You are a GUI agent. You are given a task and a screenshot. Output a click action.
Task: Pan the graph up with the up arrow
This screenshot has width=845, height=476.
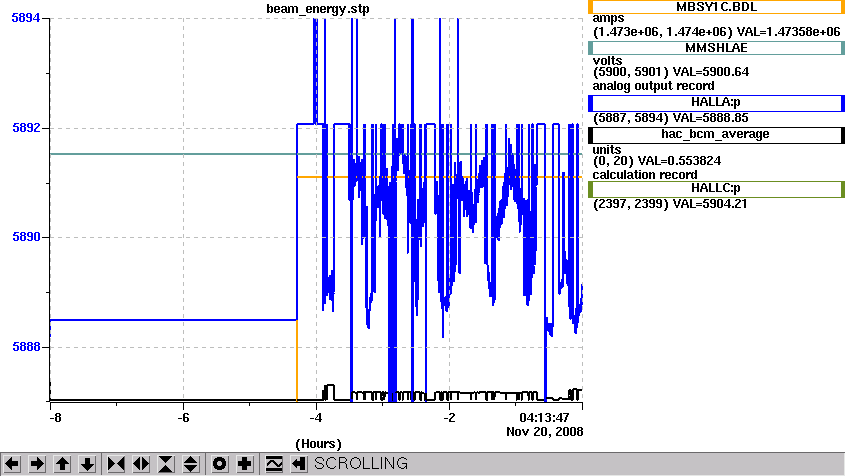point(62,464)
